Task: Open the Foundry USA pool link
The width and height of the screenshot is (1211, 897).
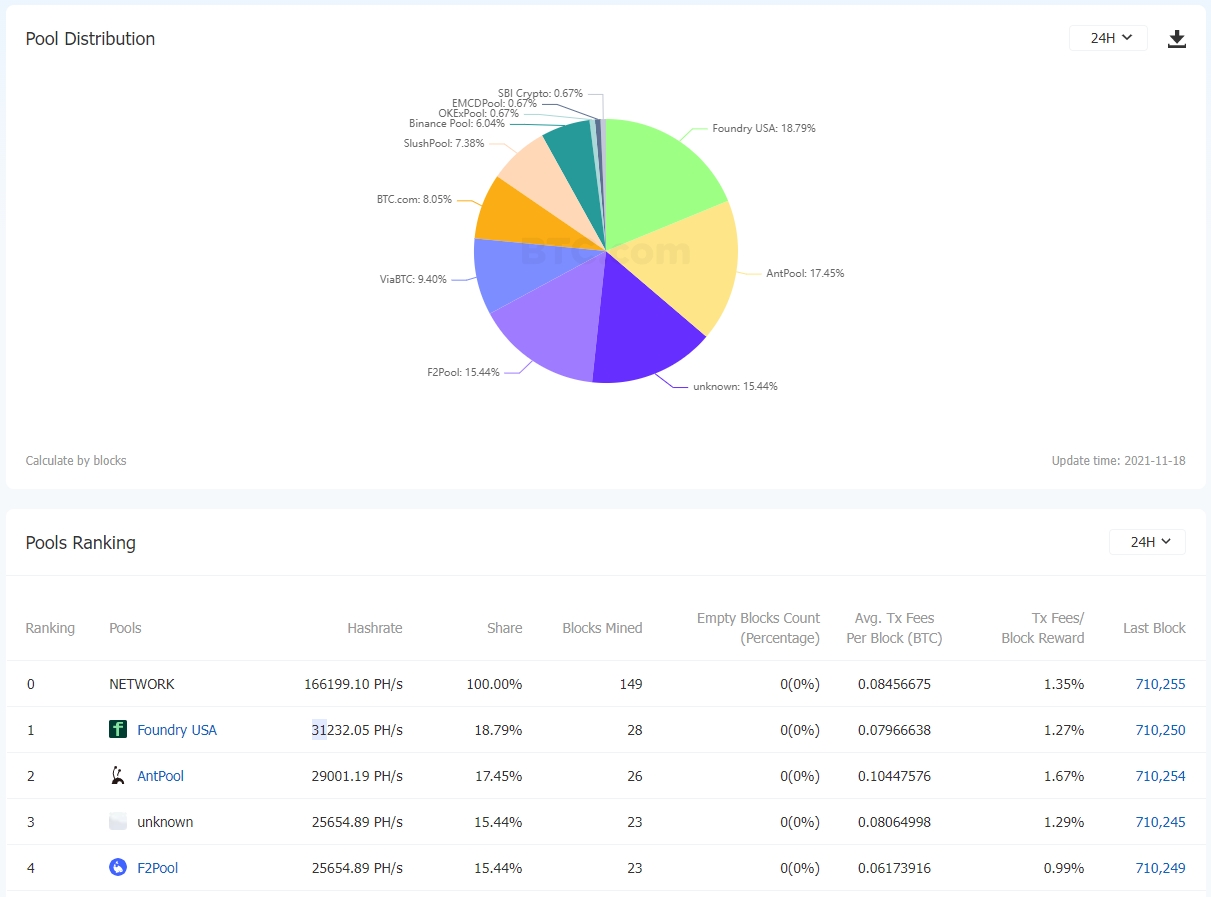Action: point(177,730)
